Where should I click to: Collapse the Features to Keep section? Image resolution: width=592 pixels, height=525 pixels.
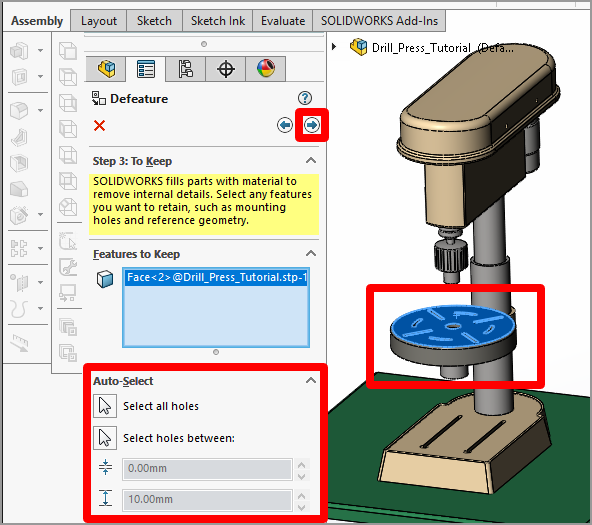pyautogui.click(x=311, y=254)
